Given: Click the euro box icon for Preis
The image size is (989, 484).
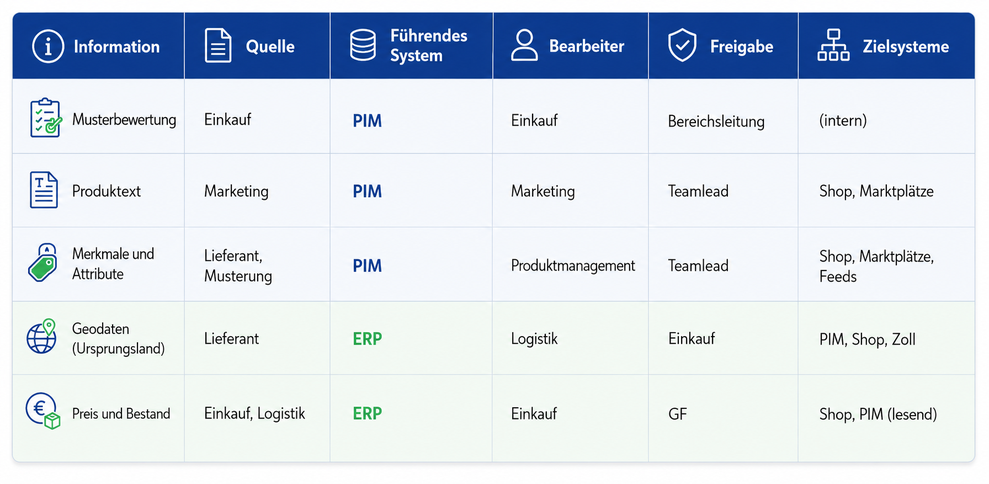Looking at the screenshot, I should 43,411.
